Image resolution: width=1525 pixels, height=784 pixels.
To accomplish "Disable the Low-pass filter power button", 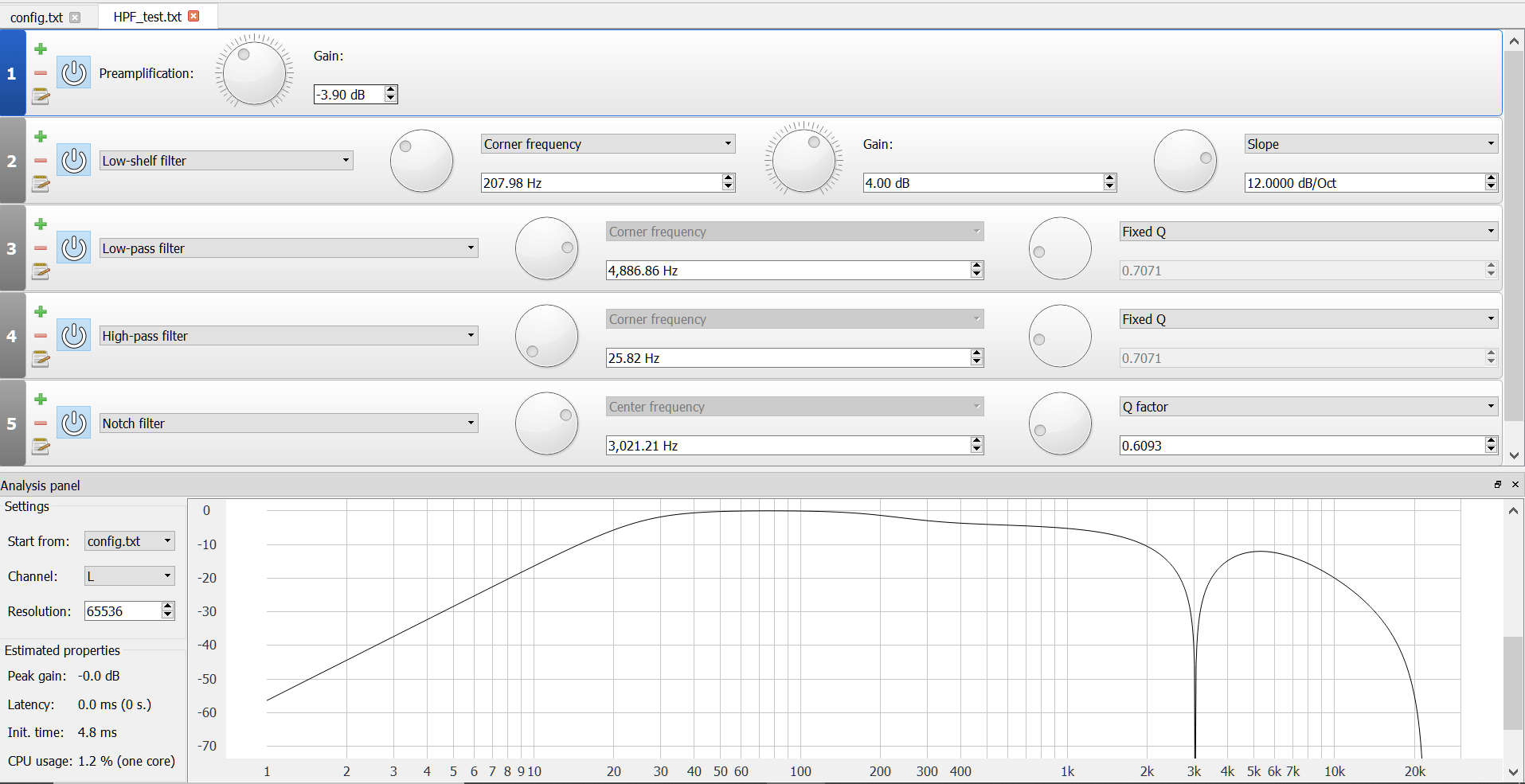I will [x=74, y=248].
